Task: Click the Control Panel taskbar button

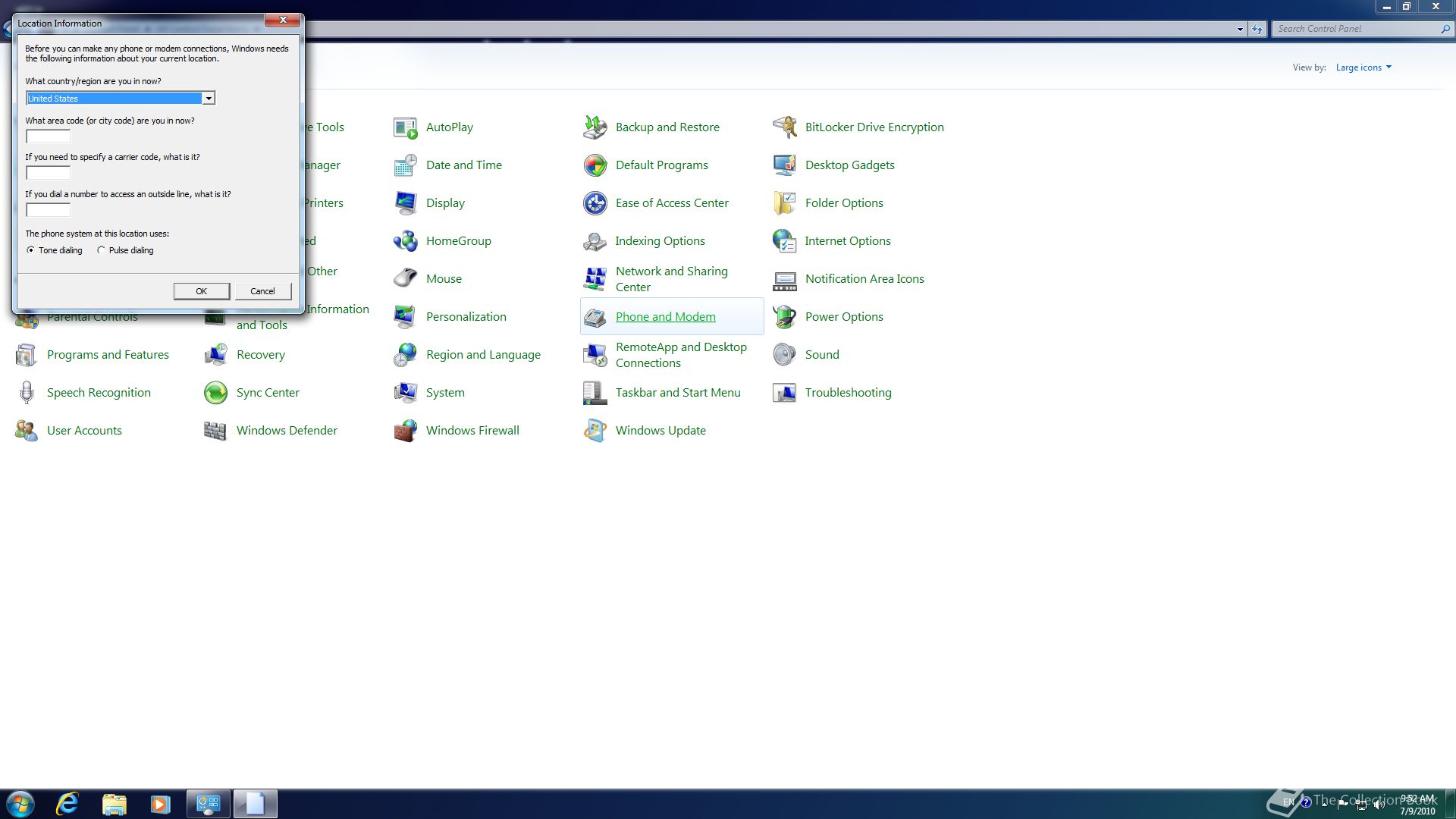Action: (x=208, y=804)
